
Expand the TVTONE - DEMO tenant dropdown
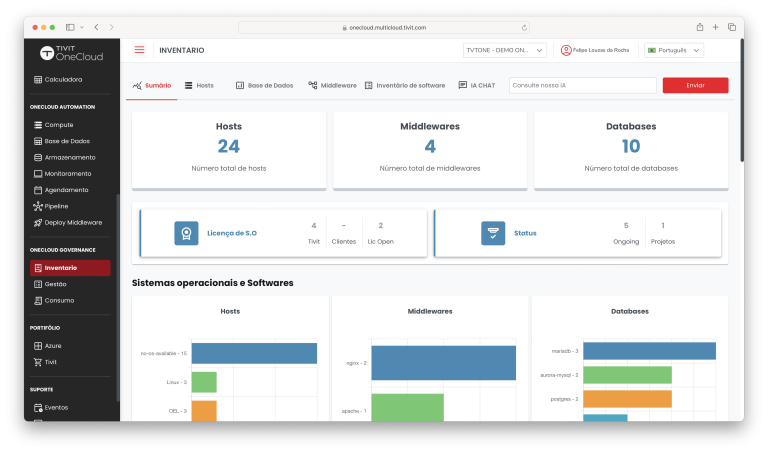click(x=504, y=50)
